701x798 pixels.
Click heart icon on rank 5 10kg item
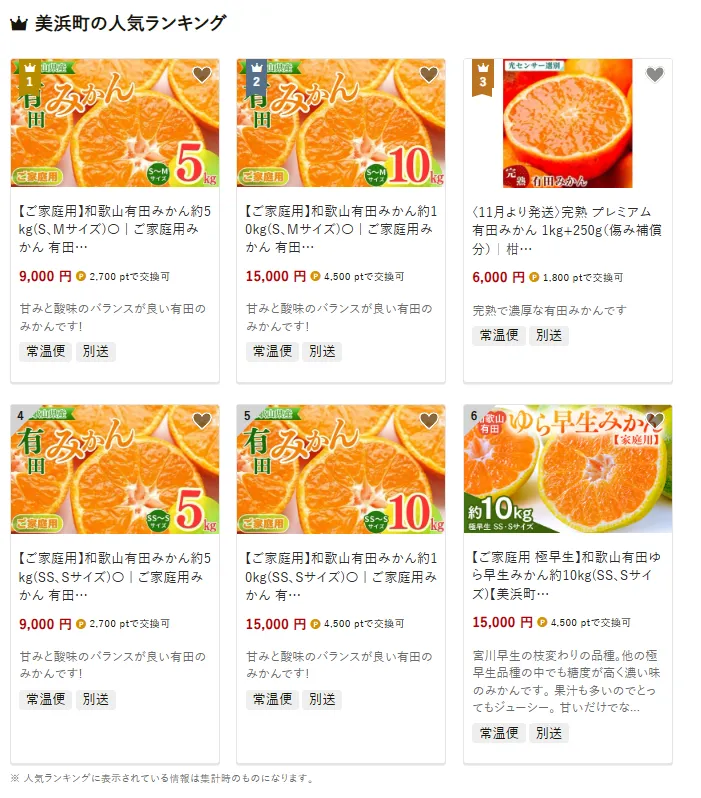tap(429, 421)
